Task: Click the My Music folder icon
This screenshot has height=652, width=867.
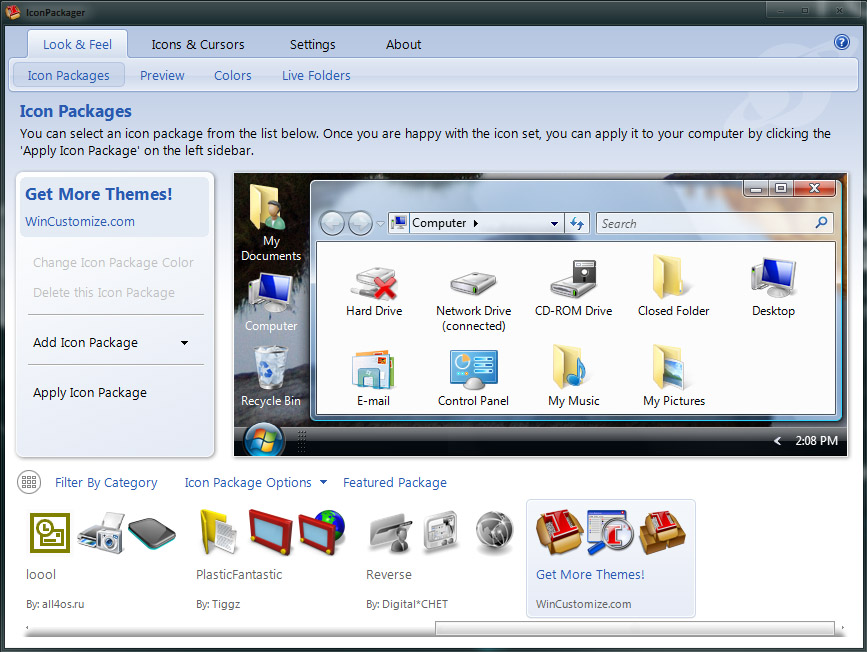Action: coord(570,367)
